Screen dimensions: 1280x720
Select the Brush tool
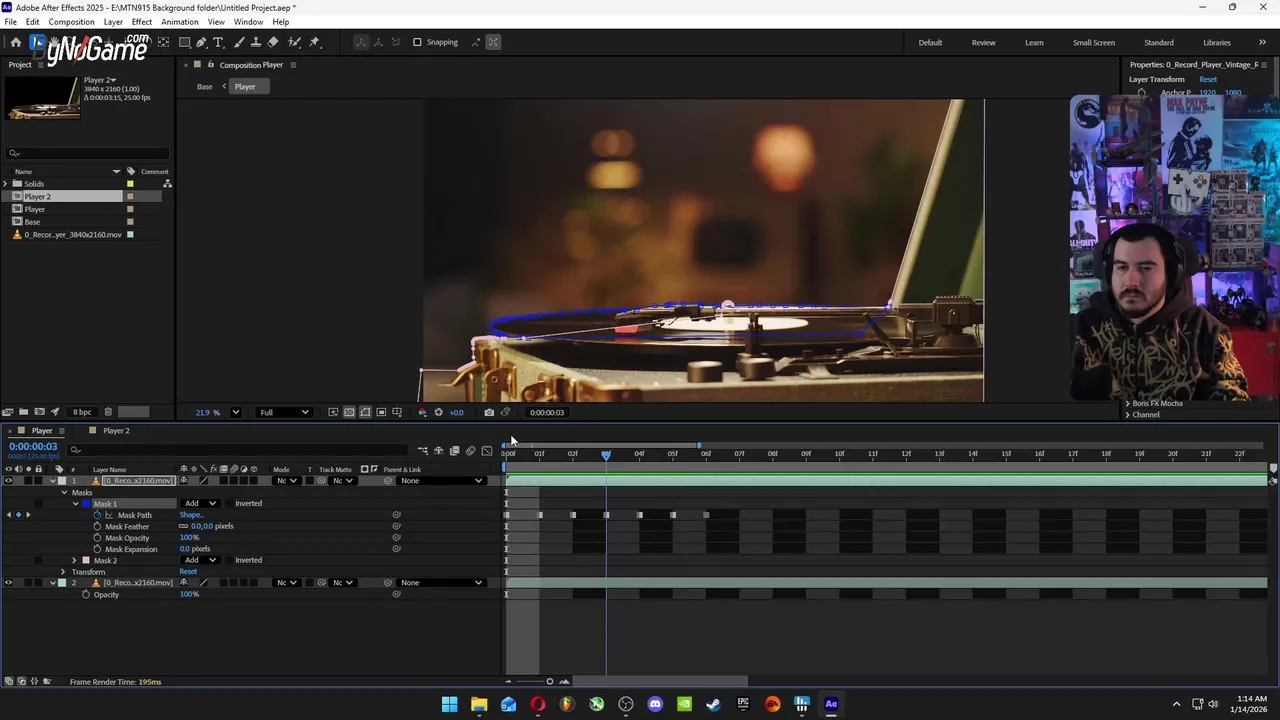[x=239, y=42]
